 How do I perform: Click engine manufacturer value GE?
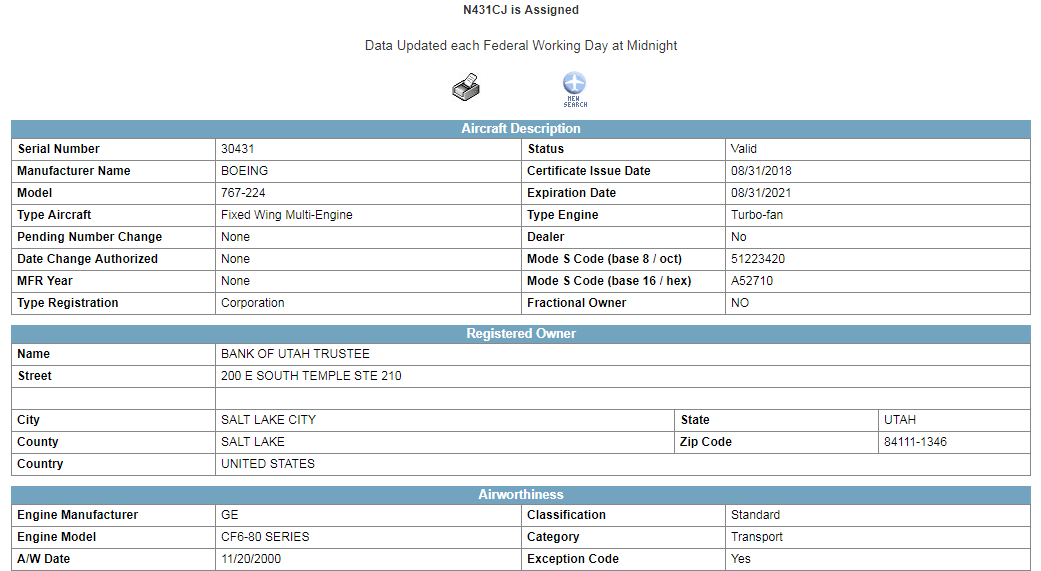(230, 514)
